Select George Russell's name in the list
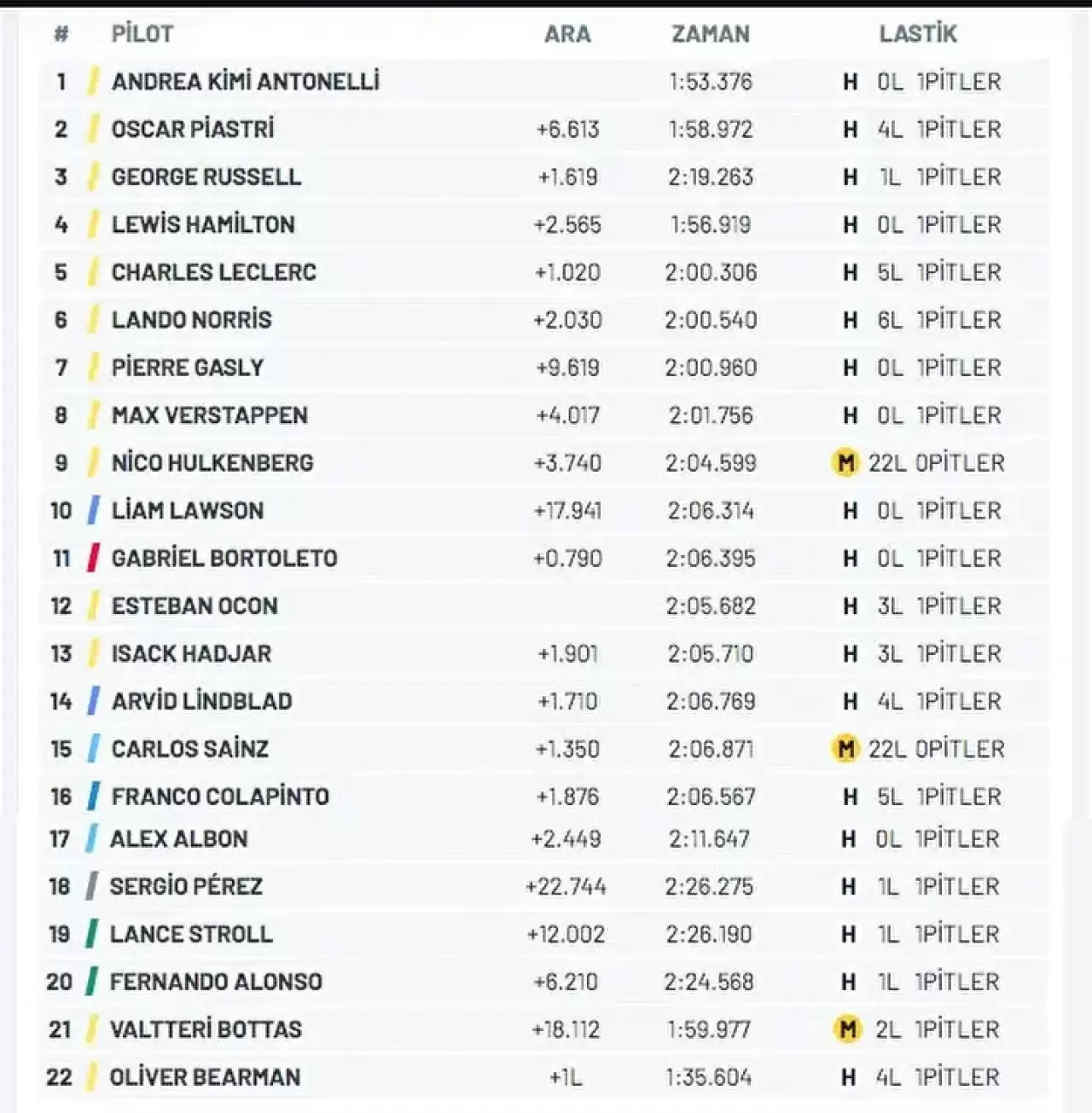The width and height of the screenshot is (1092, 1113). point(206,177)
